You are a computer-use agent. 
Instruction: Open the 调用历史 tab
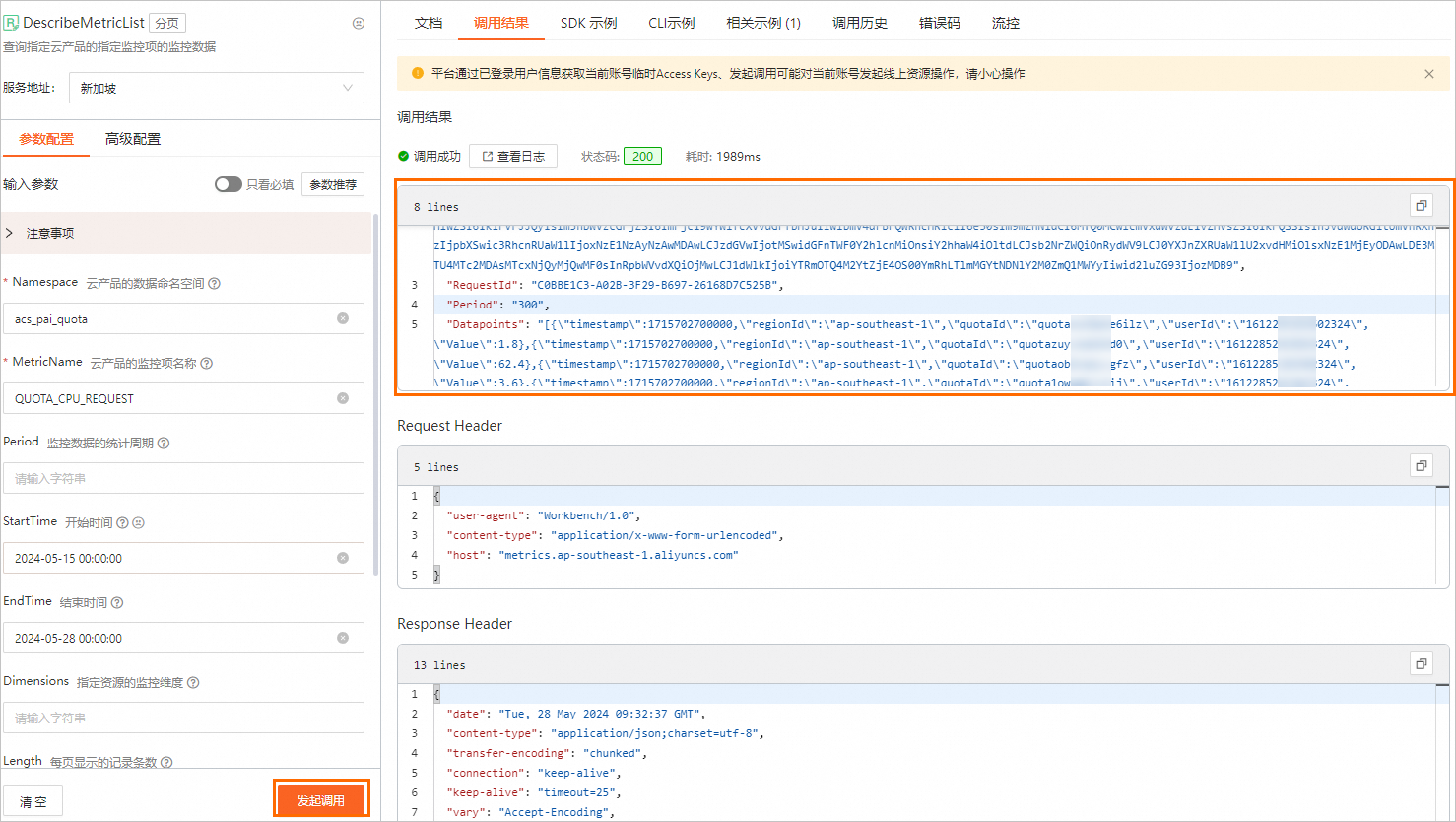[860, 23]
